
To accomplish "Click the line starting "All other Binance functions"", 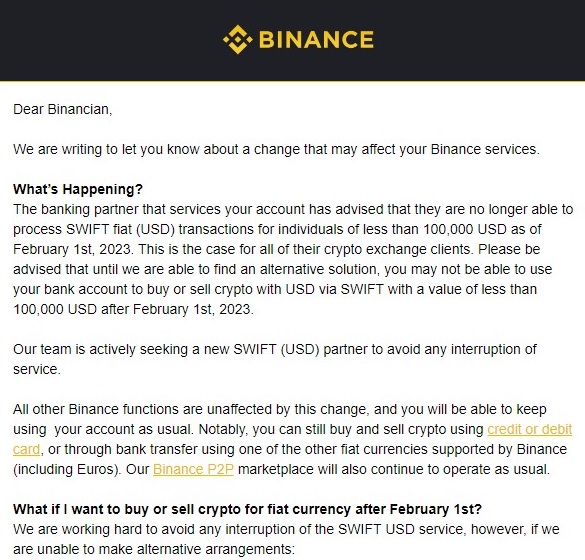I will tap(280, 409).
